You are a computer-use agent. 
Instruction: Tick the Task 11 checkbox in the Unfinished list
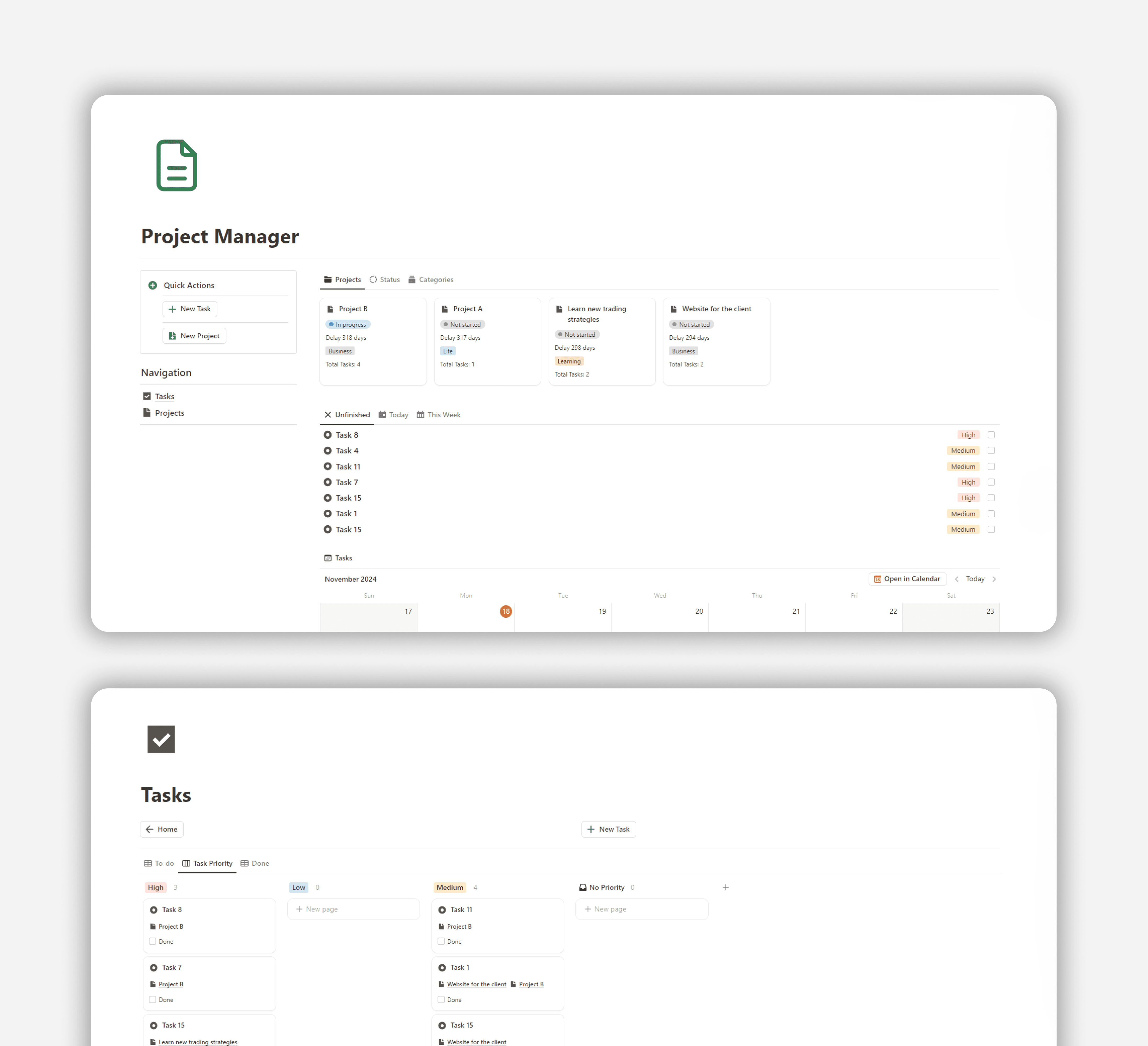991,467
